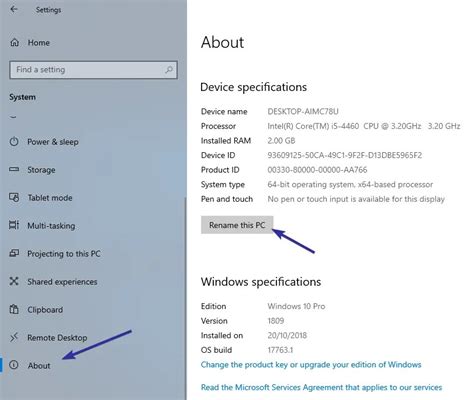Click the search magnifier icon
Image resolution: width=474 pixels, height=400 pixels.
point(169,70)
